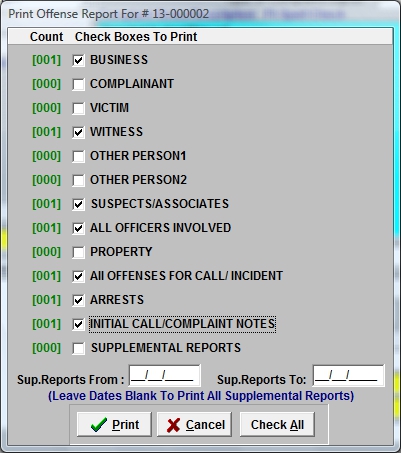Click the Leave Dates Blank hint text
401x453 pixels.
click(201, 396)
